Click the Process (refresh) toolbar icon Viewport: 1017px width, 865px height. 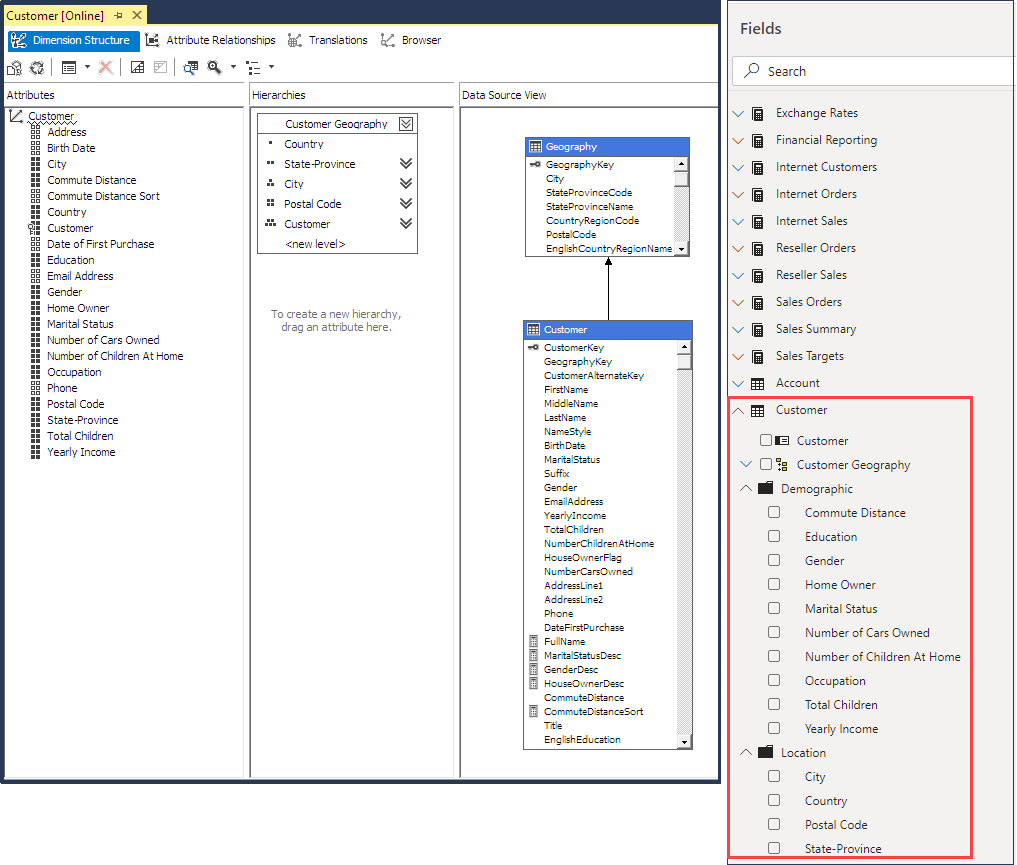[37, 67]
